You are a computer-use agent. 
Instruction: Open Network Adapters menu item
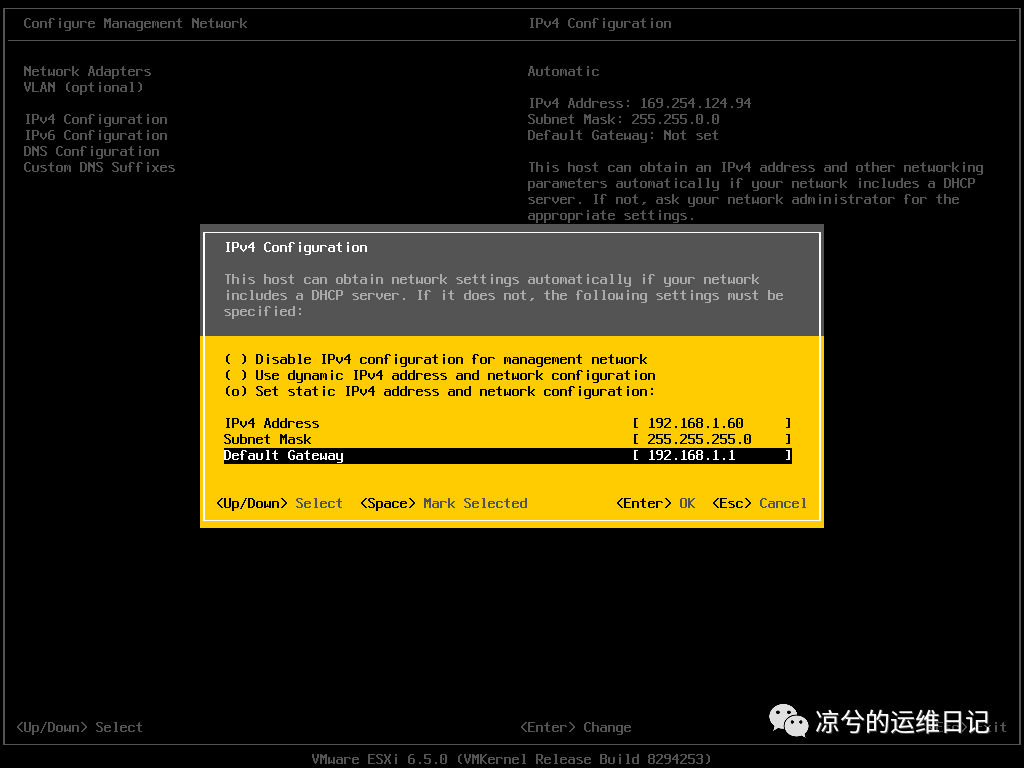point(88,71)
